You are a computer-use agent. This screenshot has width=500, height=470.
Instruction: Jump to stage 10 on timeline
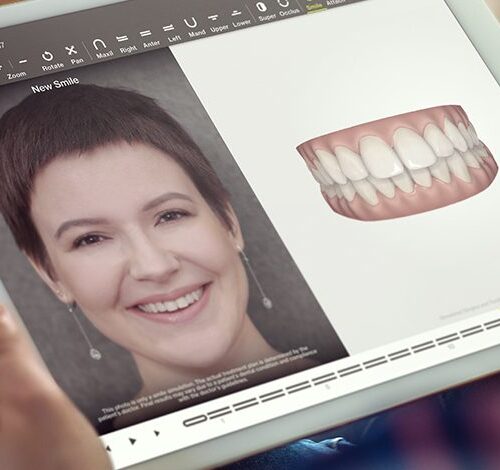pos(449,339)
